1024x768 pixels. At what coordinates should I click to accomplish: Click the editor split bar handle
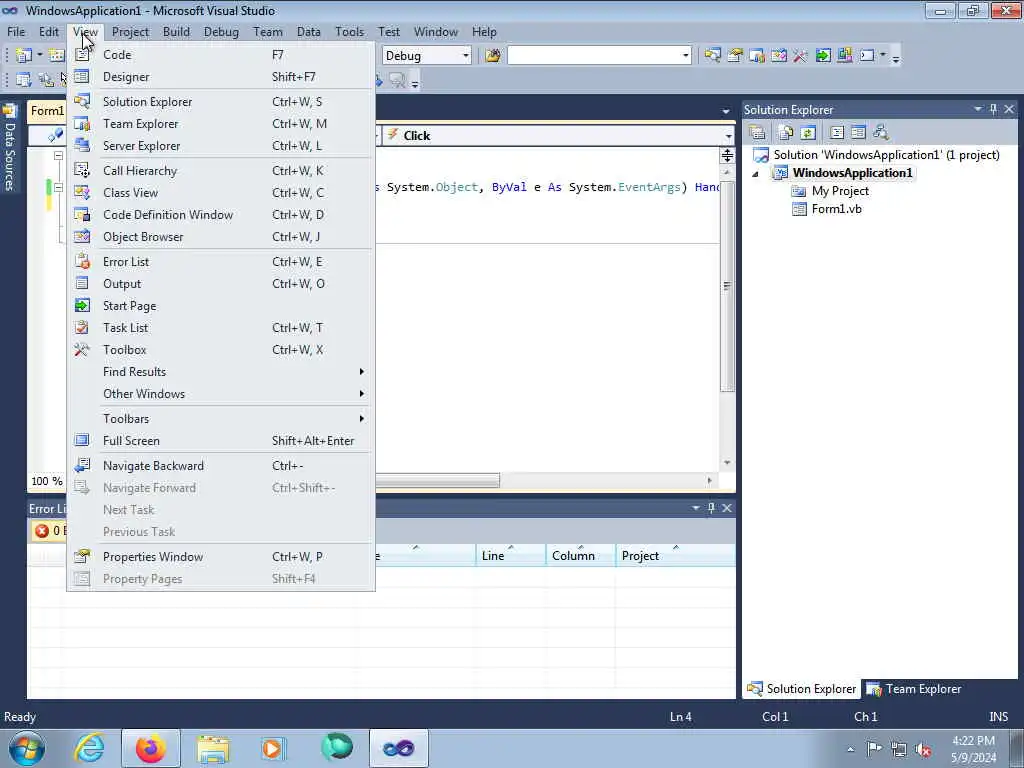coord(727,155)
